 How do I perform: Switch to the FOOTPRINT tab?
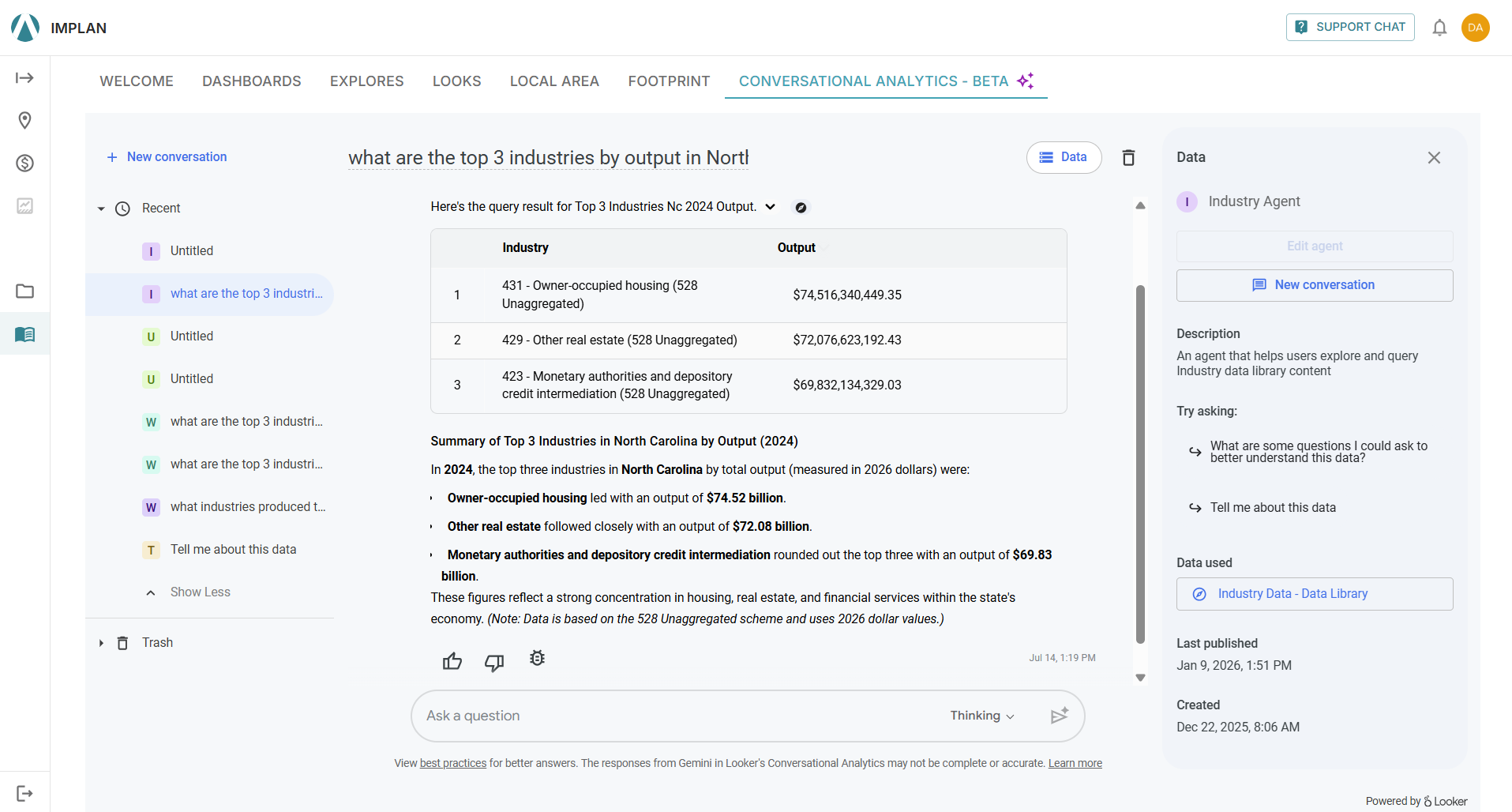669,81
